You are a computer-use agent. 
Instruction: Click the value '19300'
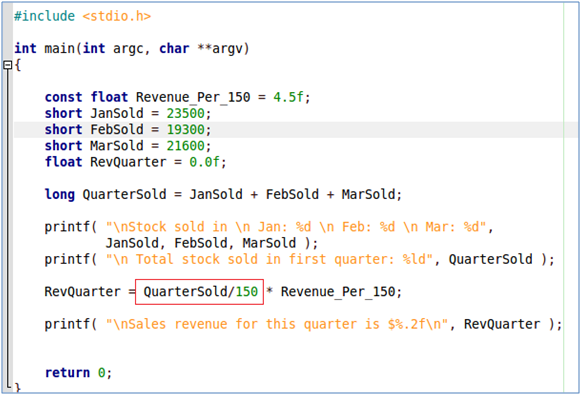click(x=186, y=130)
